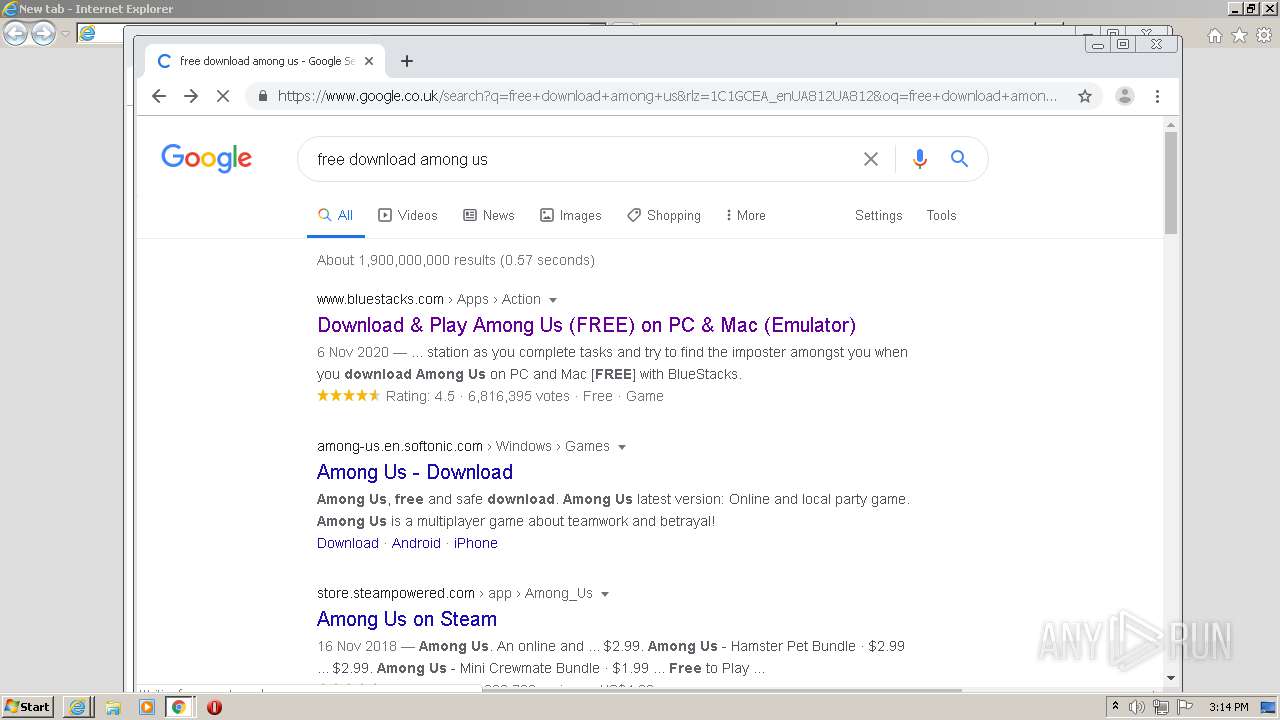Open the Windows Start button
This screenshot has height=720, width=1280.
pyautogui.click(x=27, y=707)
